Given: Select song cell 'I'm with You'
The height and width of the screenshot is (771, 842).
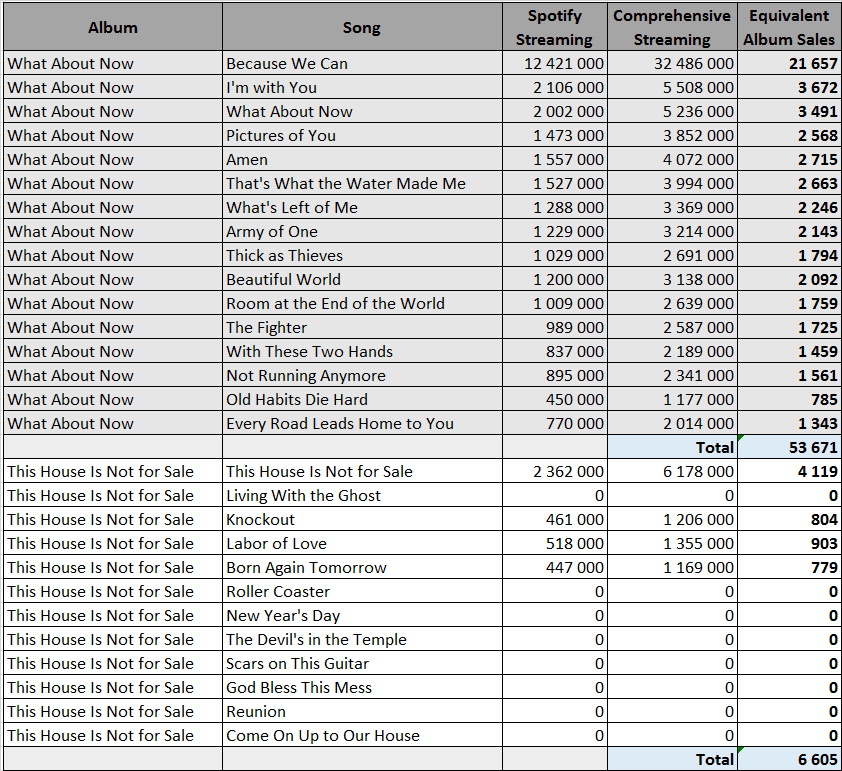Looking at the screenshot, I should 362,88.
